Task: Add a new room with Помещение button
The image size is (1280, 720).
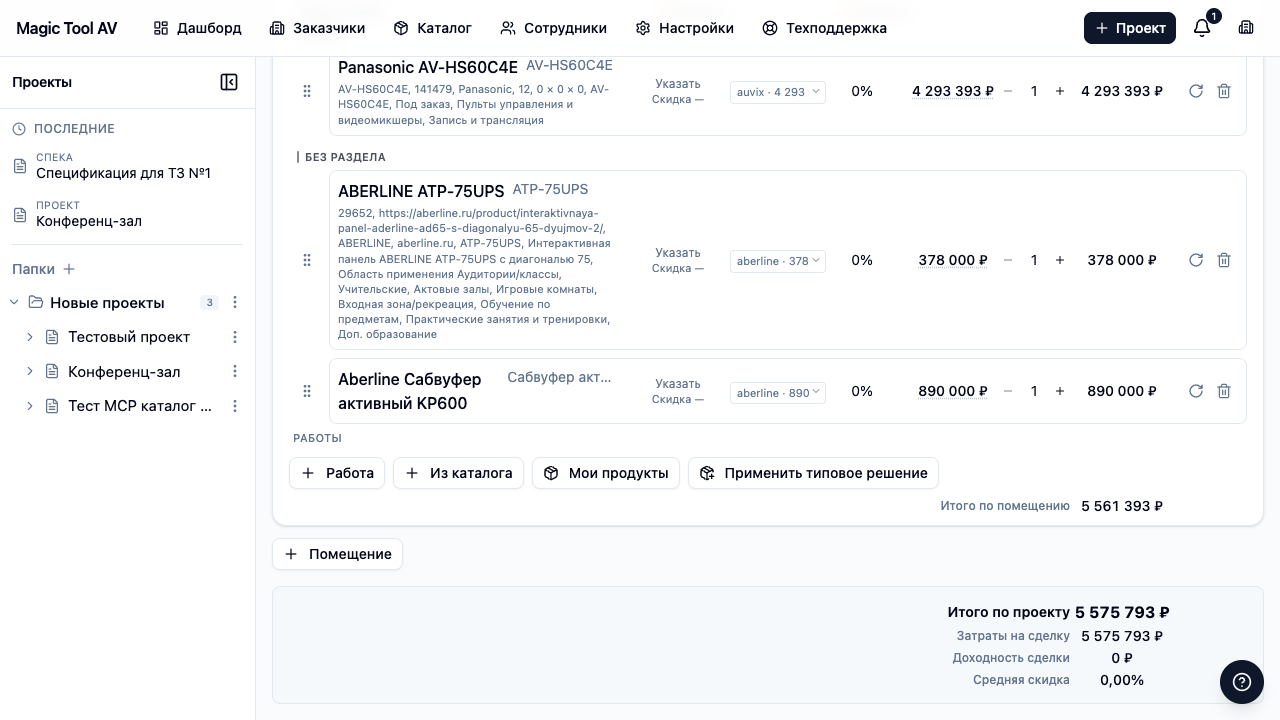Action: click(x=337, y=554)
